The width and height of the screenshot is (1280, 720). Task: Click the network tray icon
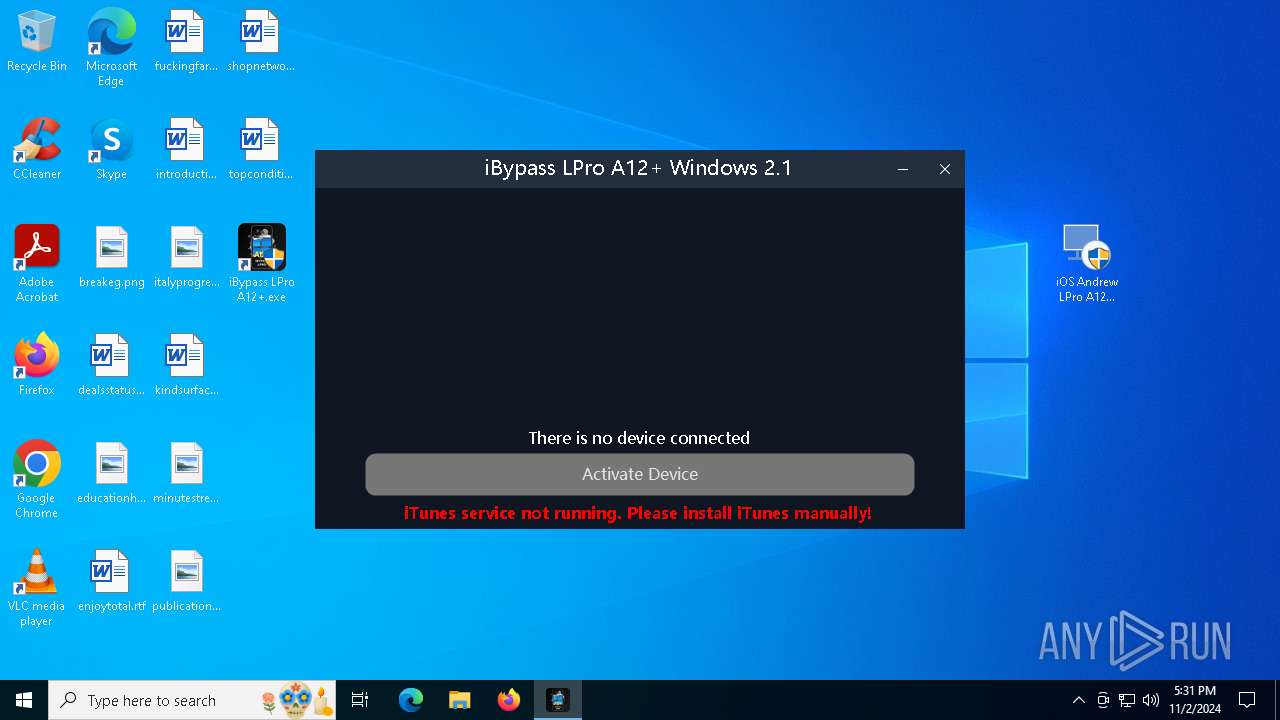(x=1127, y=700)
